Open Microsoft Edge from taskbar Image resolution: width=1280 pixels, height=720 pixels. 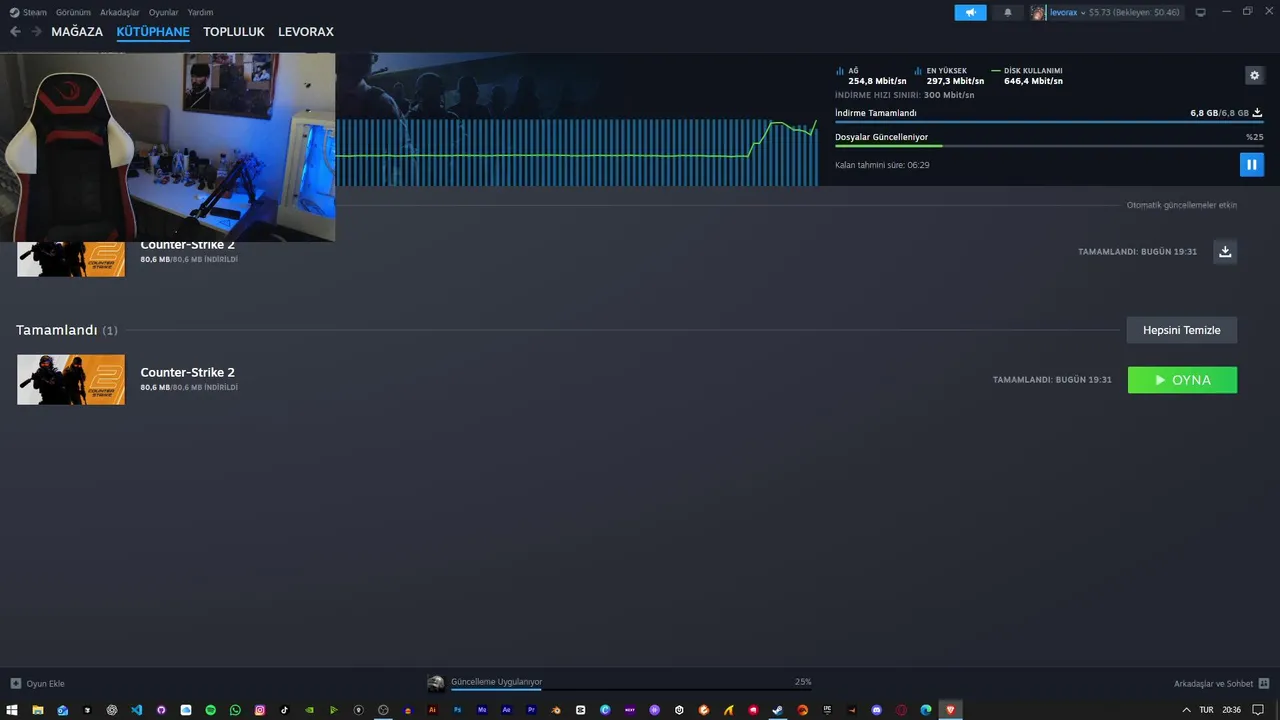(926, 710)
